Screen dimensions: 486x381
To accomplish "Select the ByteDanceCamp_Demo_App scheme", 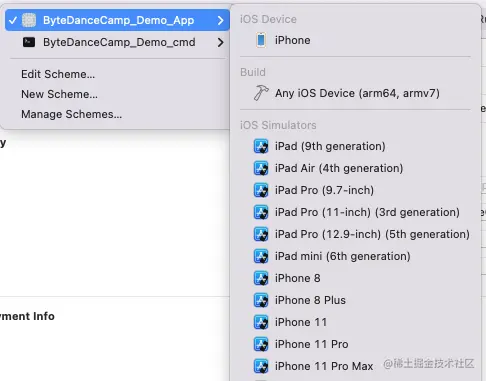I will click(117, 20).
